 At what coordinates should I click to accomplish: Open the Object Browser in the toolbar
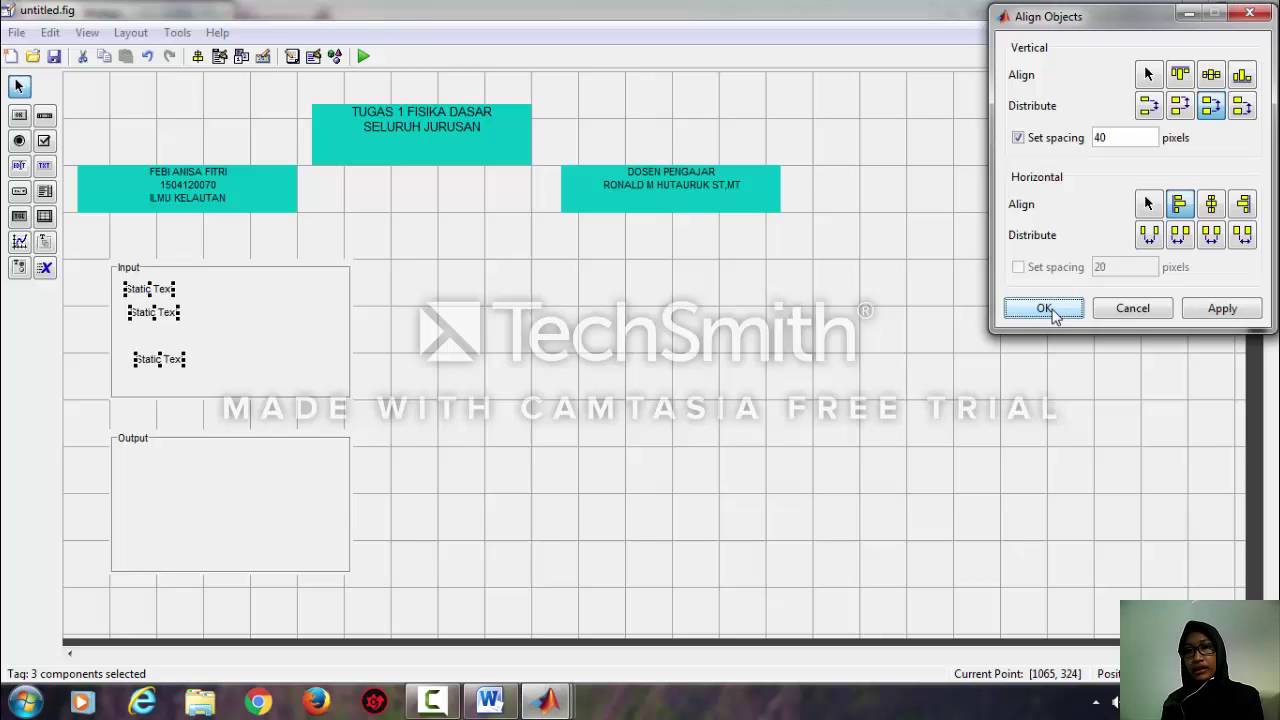tap(335, 57)
